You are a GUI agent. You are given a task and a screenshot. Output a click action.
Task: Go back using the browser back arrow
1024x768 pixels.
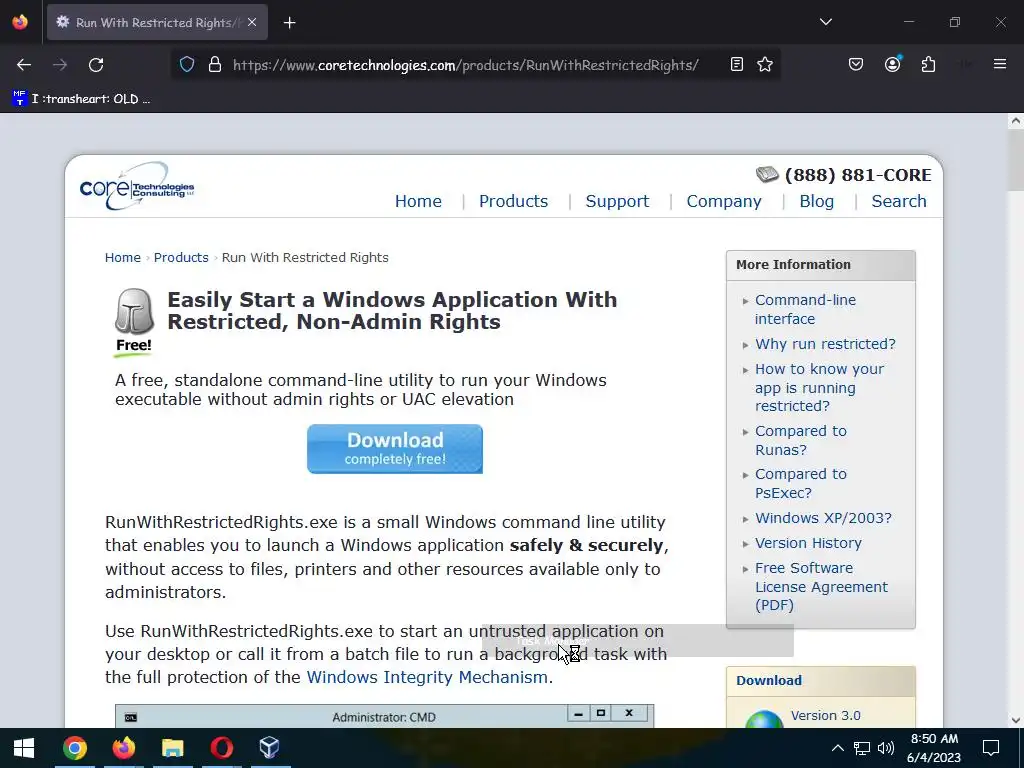(x=24, y=65)
